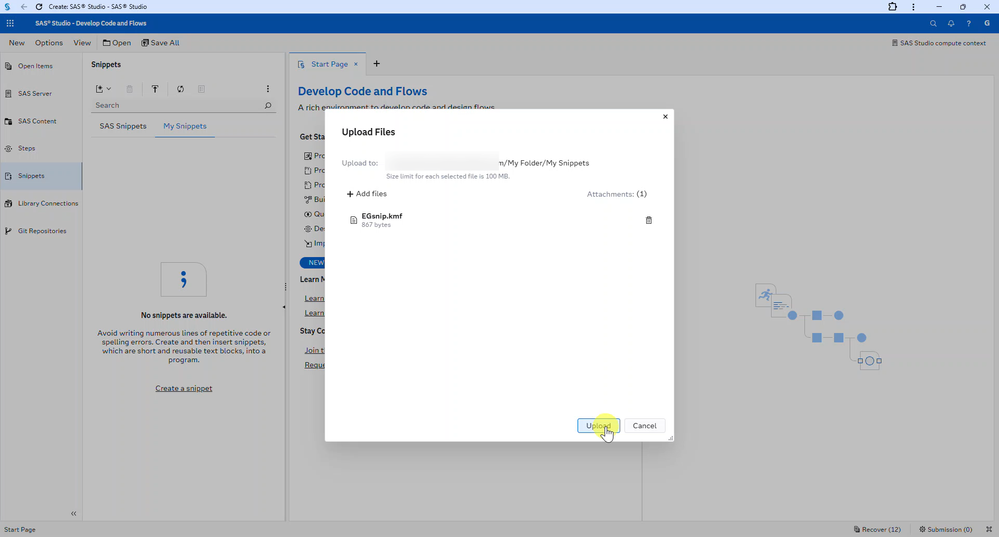Open browser extensions icon
The height and width of the screenshot is (537, 999).
[x=893, y=6]
